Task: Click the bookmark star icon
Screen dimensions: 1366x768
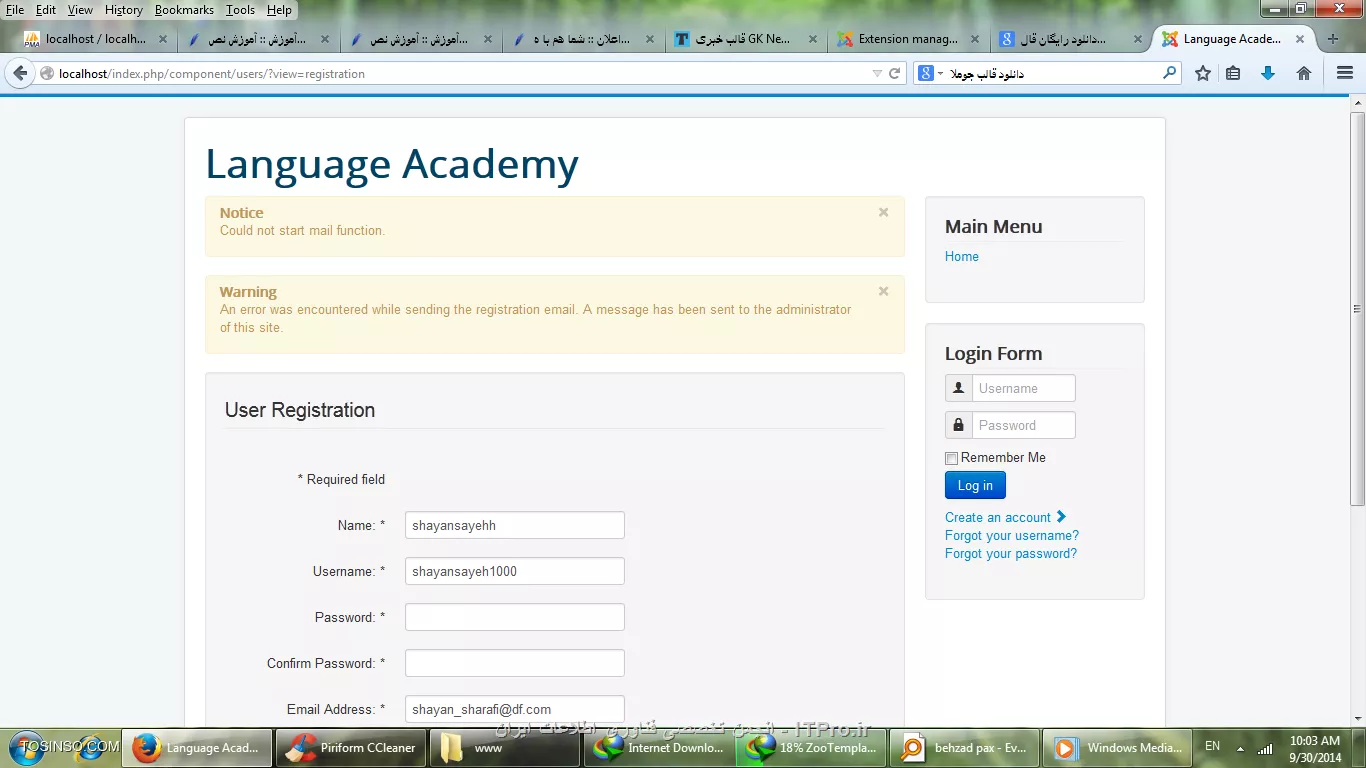Action: (x=1203, y=73)
